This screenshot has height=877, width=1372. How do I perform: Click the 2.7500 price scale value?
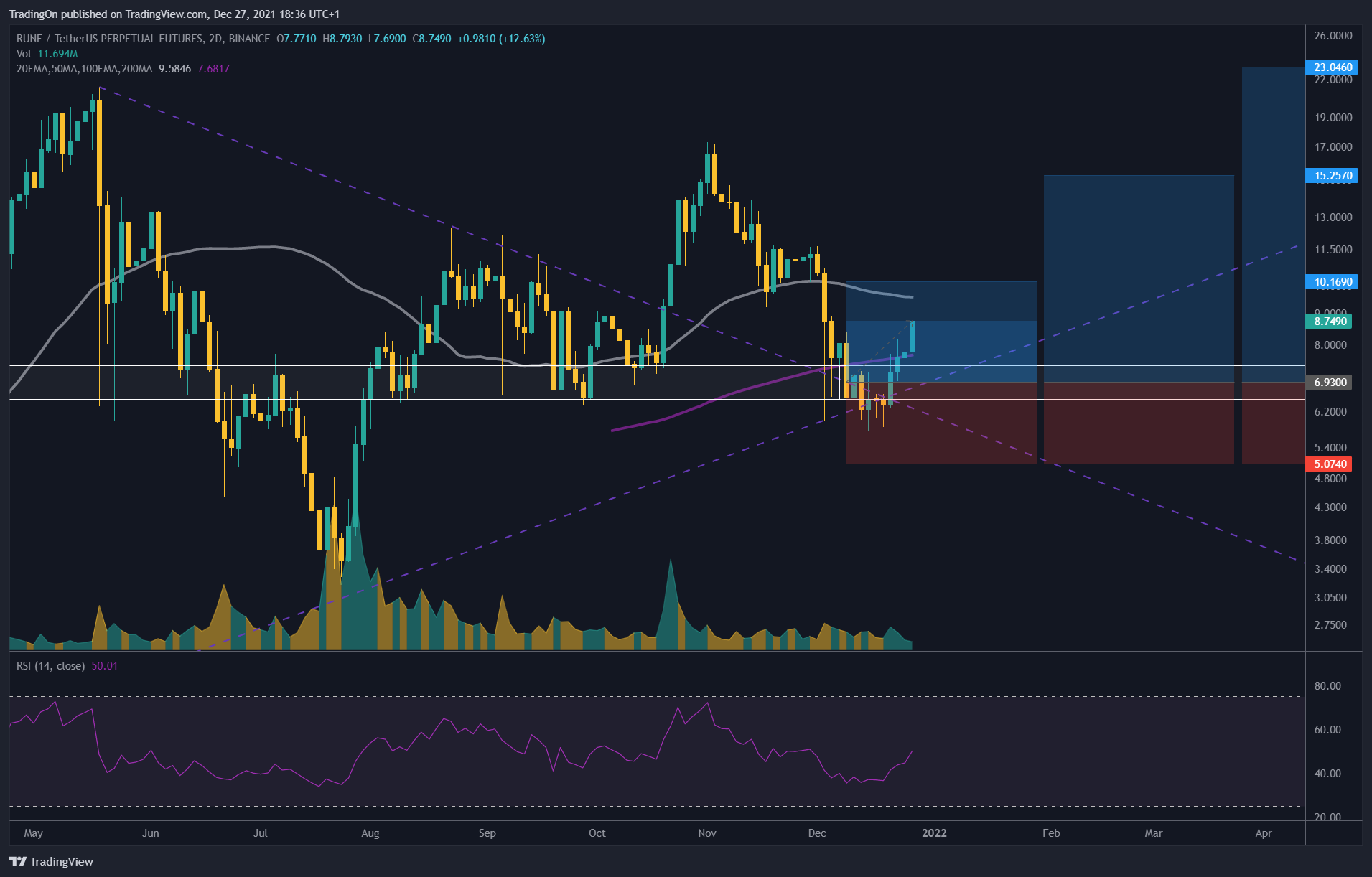(x=1330, y=625)
